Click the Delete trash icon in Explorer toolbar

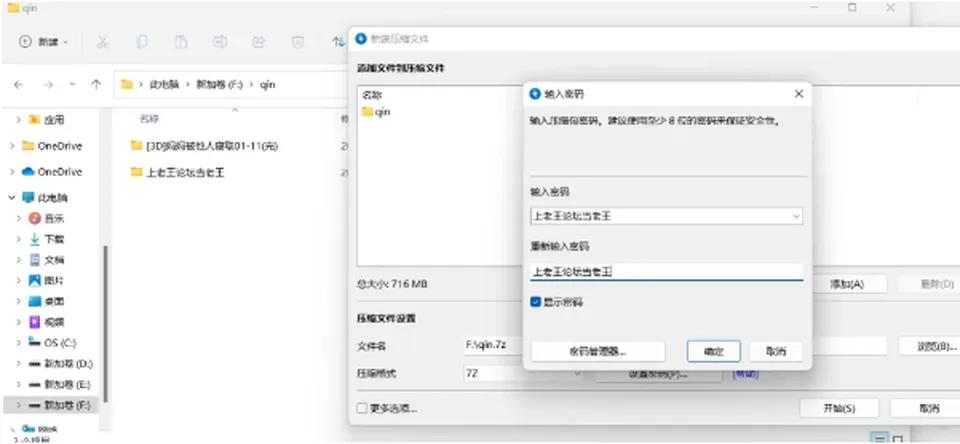pyautogui.click(x=298, y=42)
